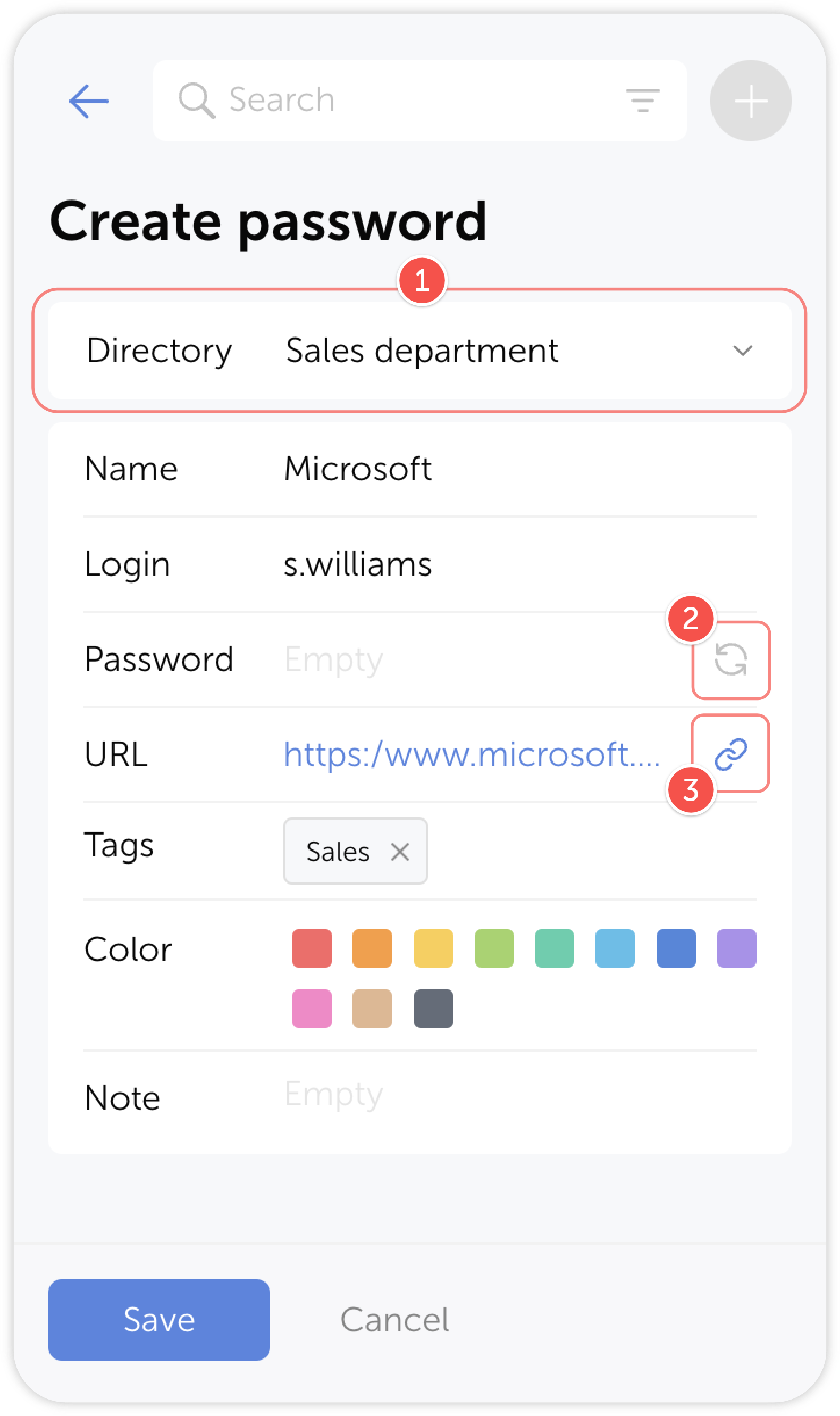The image size is (840, 1416).
Task: Go back using the blue arrow
Action: (89, 102)
